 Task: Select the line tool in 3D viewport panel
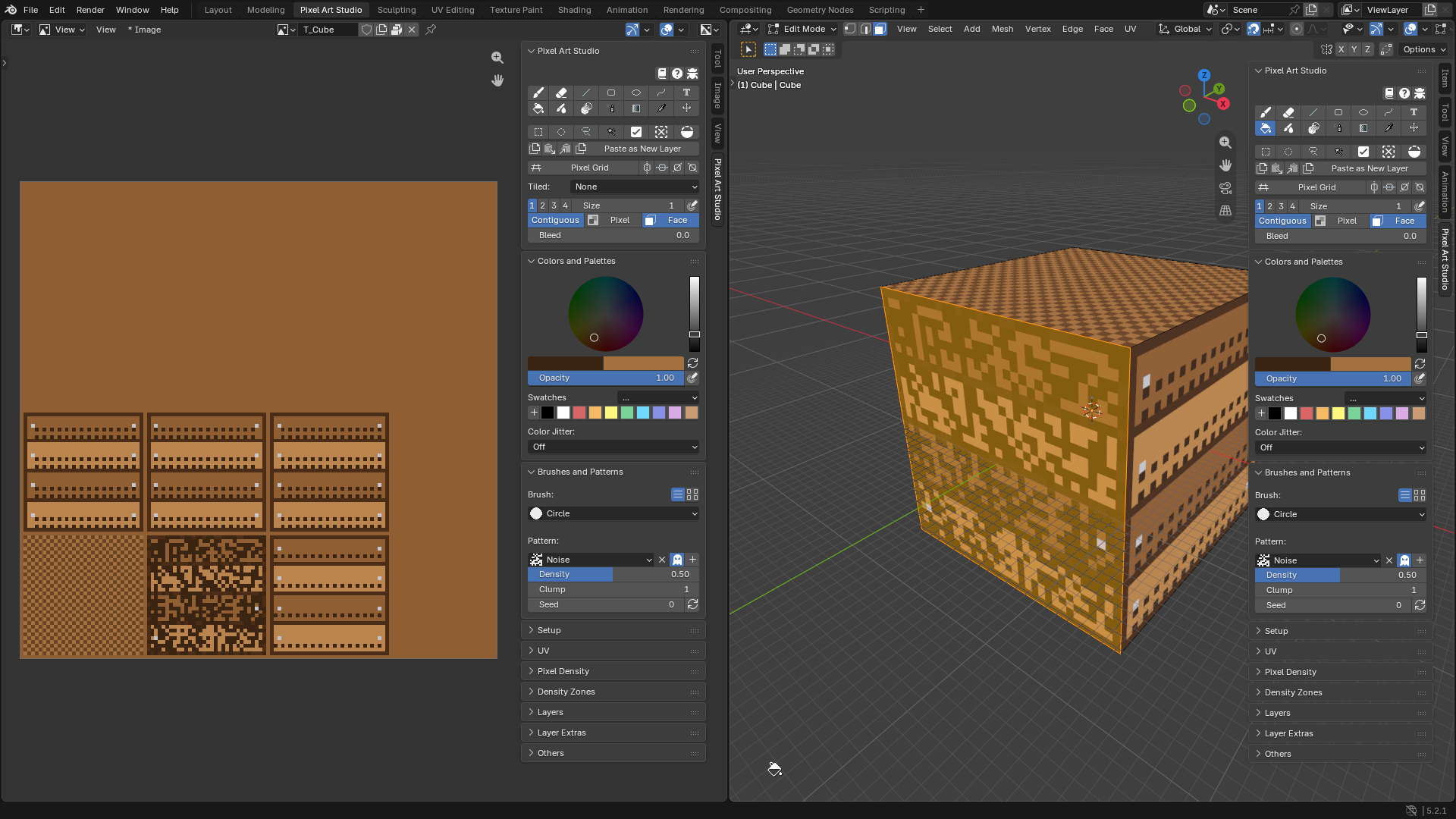point(1313,112)
